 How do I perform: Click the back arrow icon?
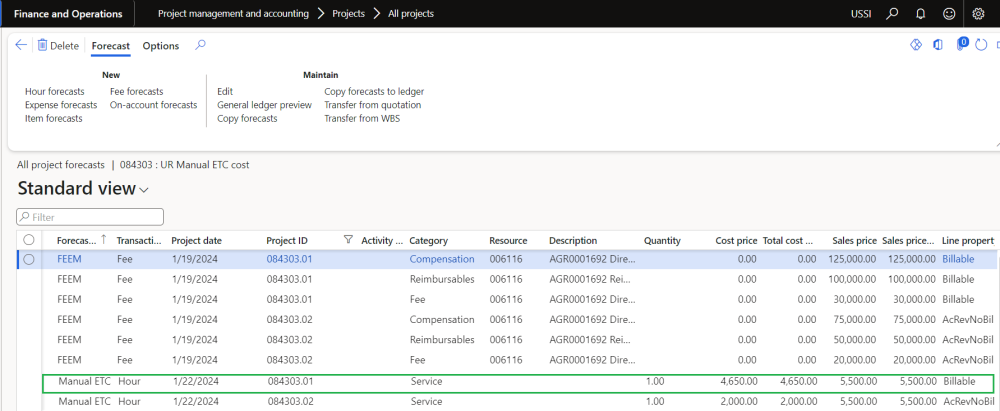(21, 45)
